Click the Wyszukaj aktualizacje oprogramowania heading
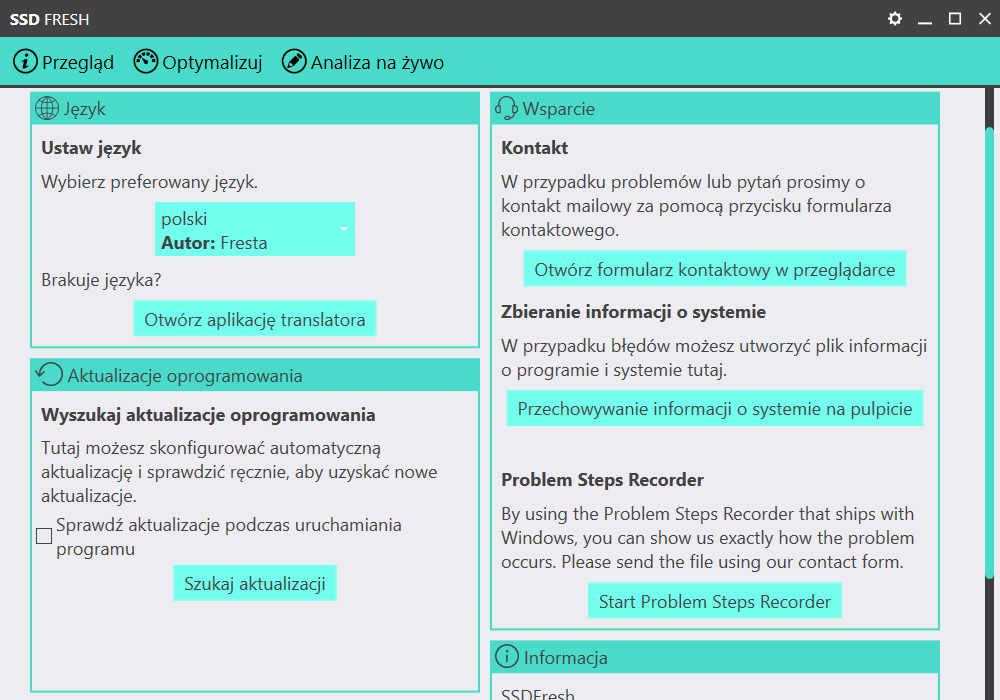1000x700 pixels. tap(208, 415)
